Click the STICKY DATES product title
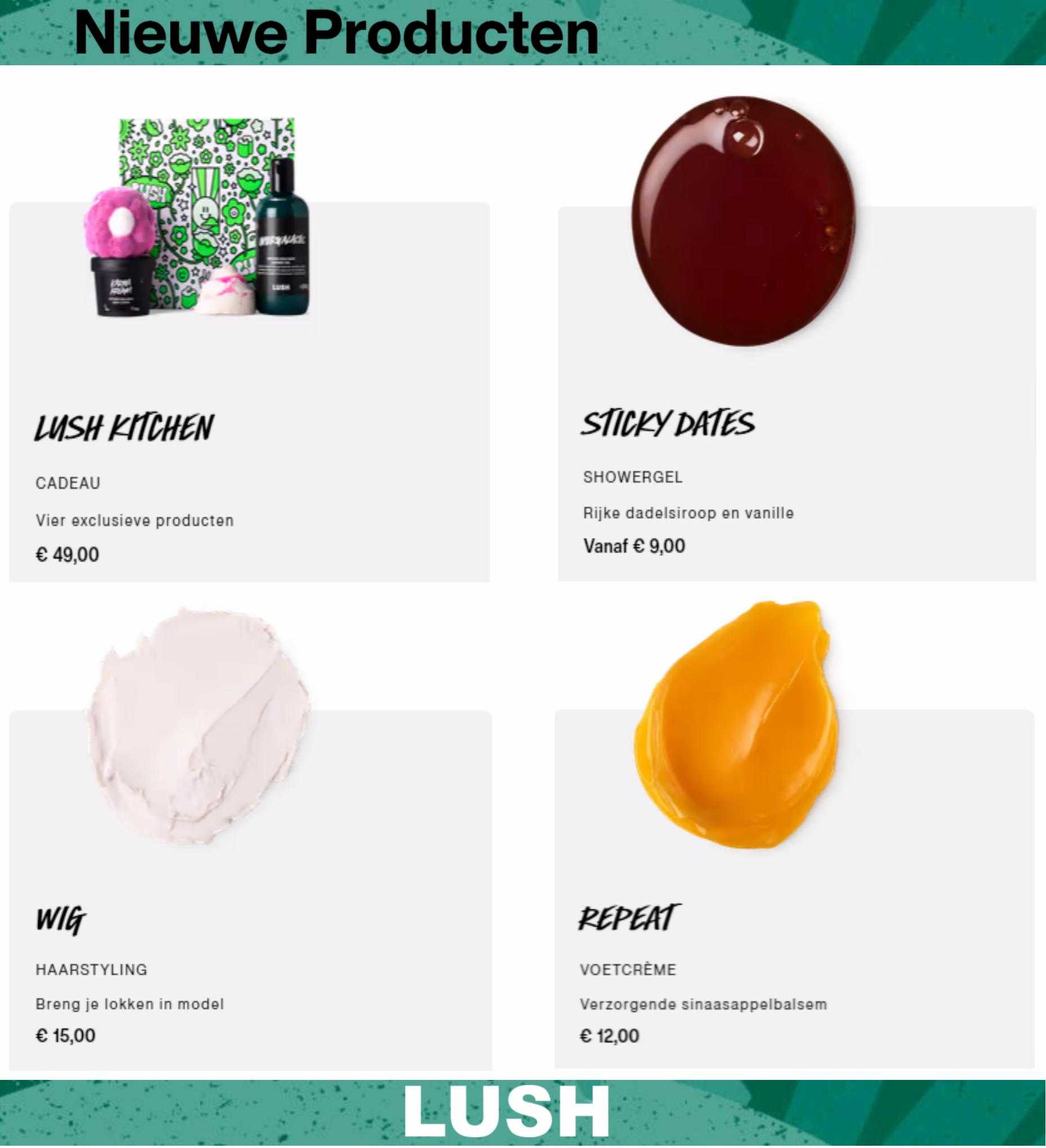This screenshot has height=1148, width=1046. click(x=667, y=424)
